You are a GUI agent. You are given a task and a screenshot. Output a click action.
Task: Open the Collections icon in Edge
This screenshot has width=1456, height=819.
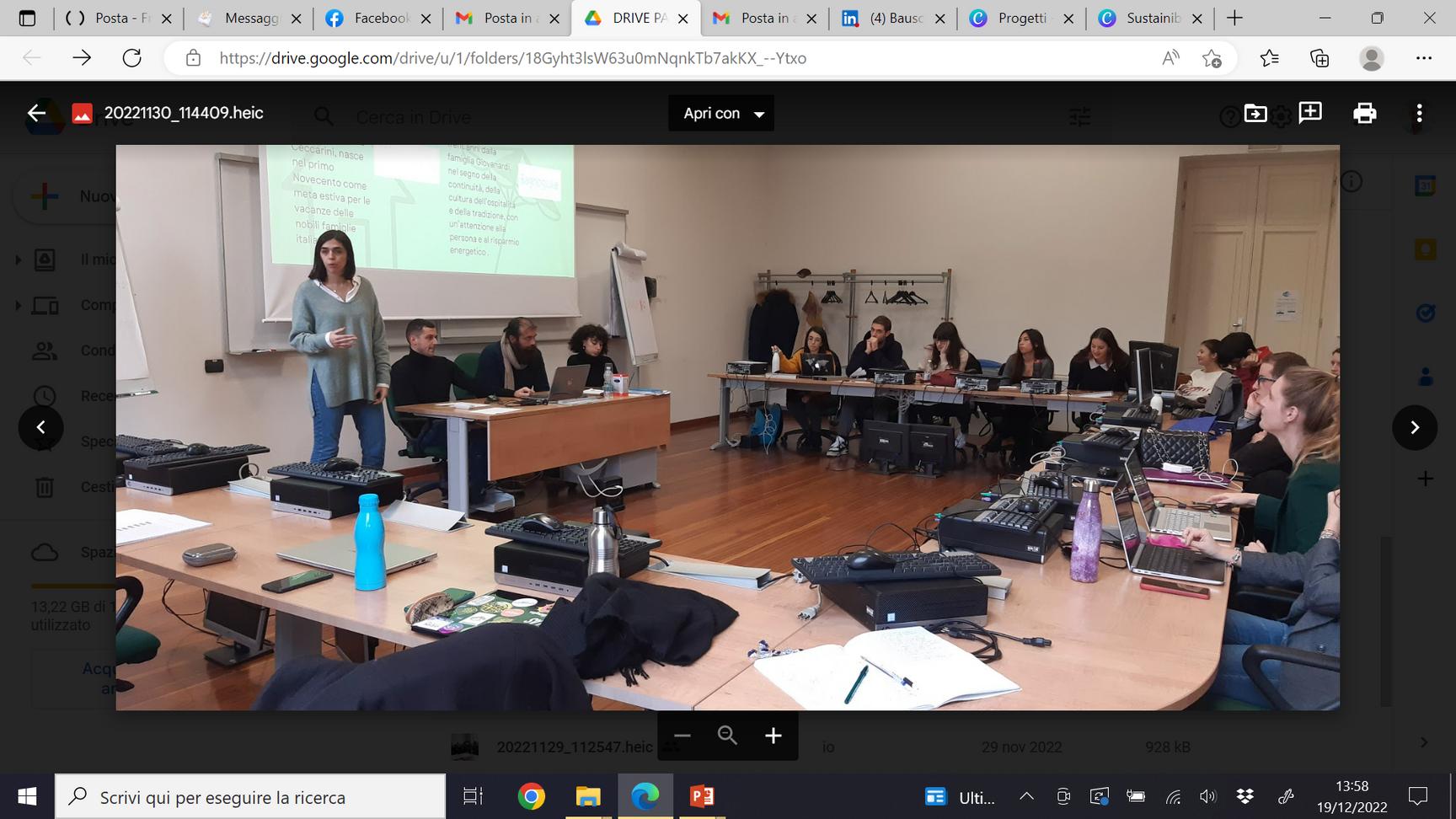point(1319,58)
